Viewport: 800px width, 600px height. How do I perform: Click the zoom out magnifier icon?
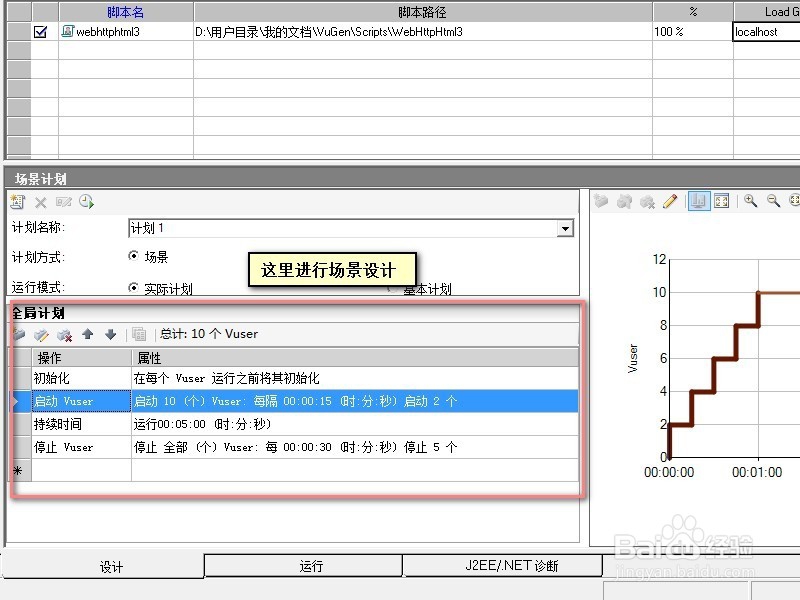[771, 201]
